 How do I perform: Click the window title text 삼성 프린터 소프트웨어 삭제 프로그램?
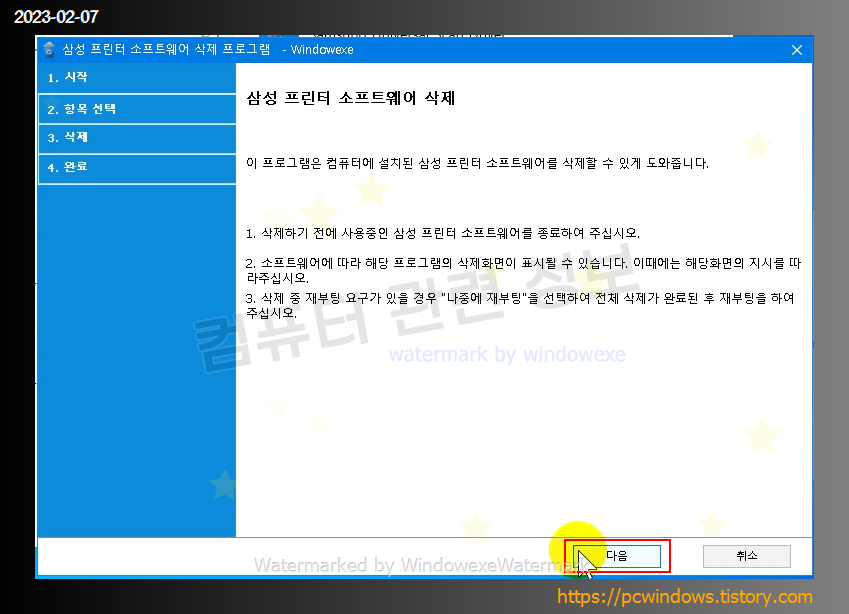click(166, 50)
